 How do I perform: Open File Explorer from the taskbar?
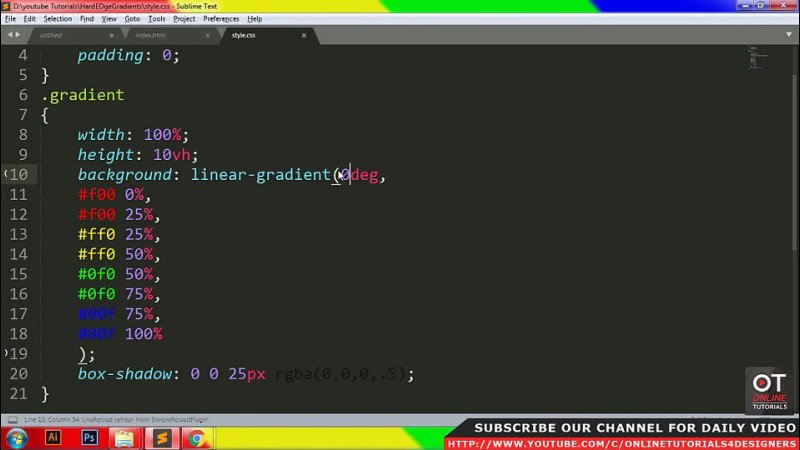124,438
